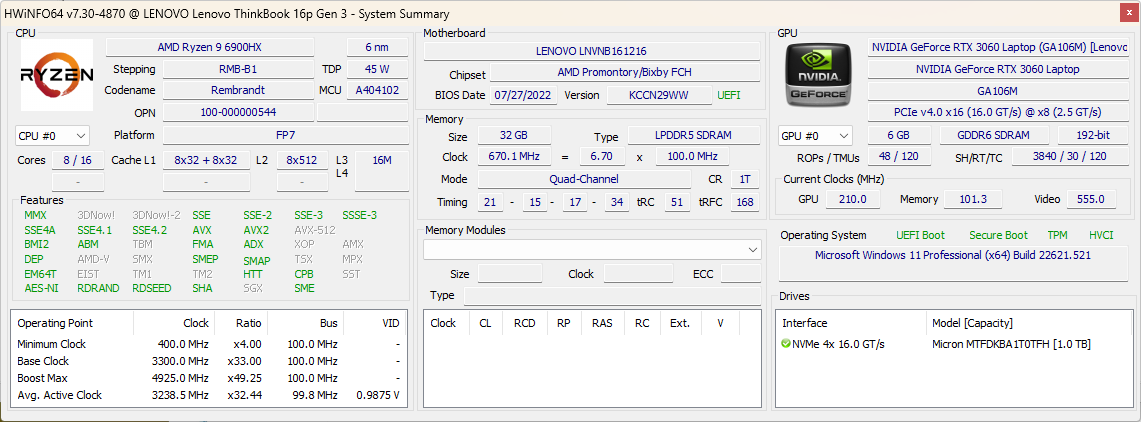Click green checkmark icon beside NVMe drive

point(786,343)
